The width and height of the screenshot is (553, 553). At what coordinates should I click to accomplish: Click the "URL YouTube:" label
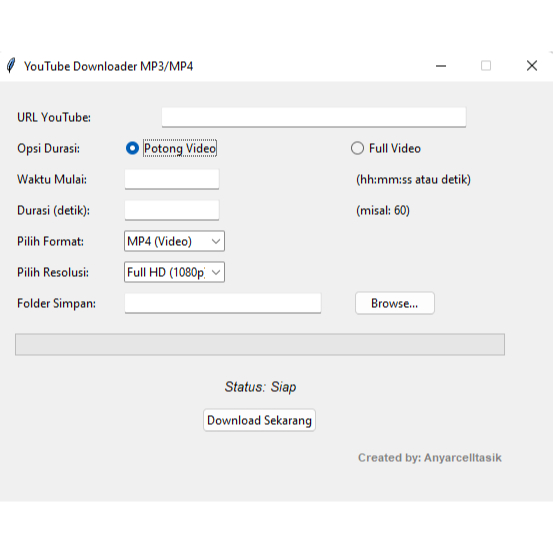pos(54,117)
